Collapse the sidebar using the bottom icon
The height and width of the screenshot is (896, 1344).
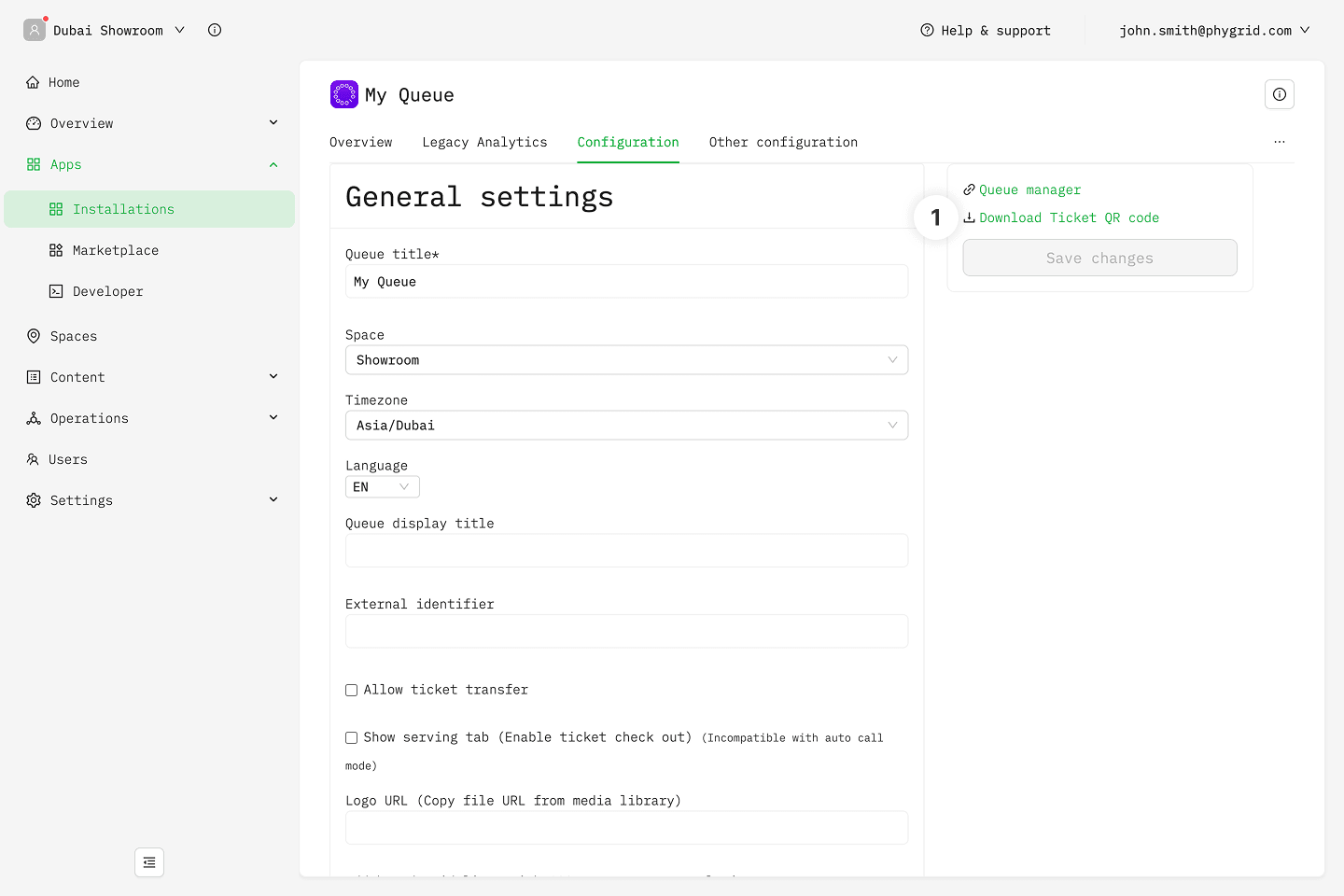click(149, 862)
